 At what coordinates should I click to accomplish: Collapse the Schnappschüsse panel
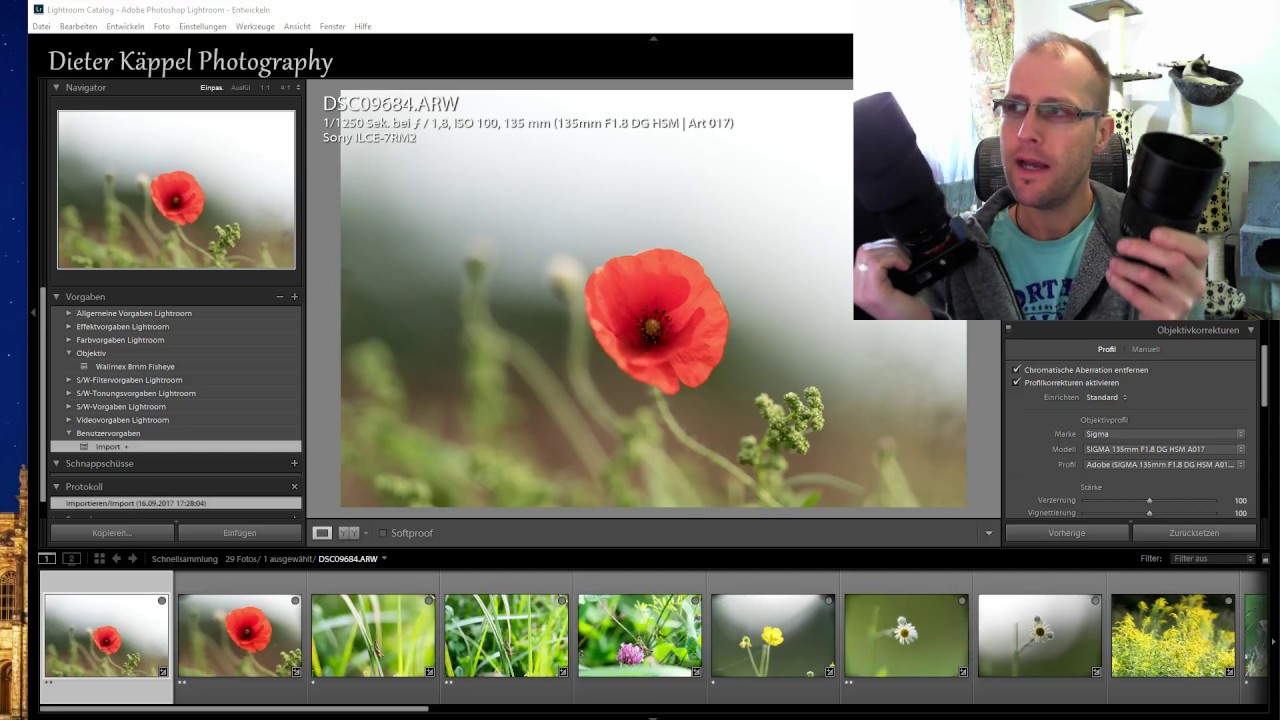click(x=56, y=464)
